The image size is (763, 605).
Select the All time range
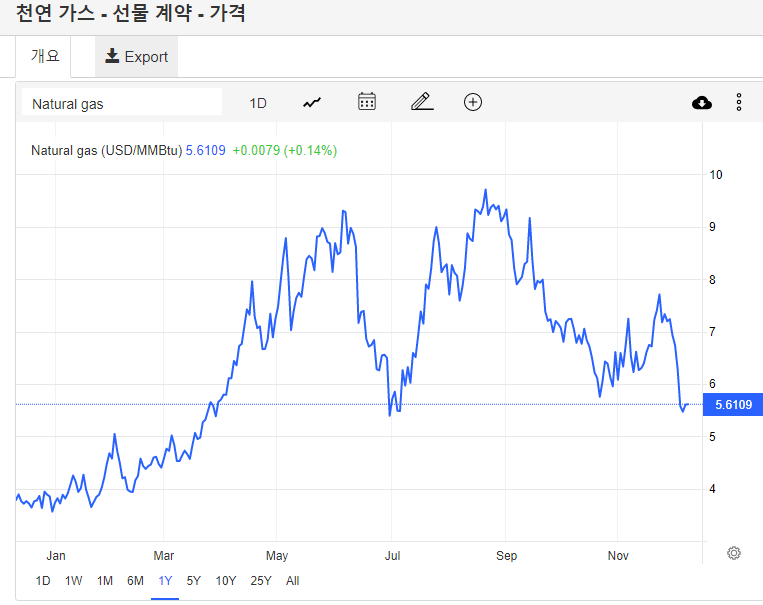tap(292, 581)
